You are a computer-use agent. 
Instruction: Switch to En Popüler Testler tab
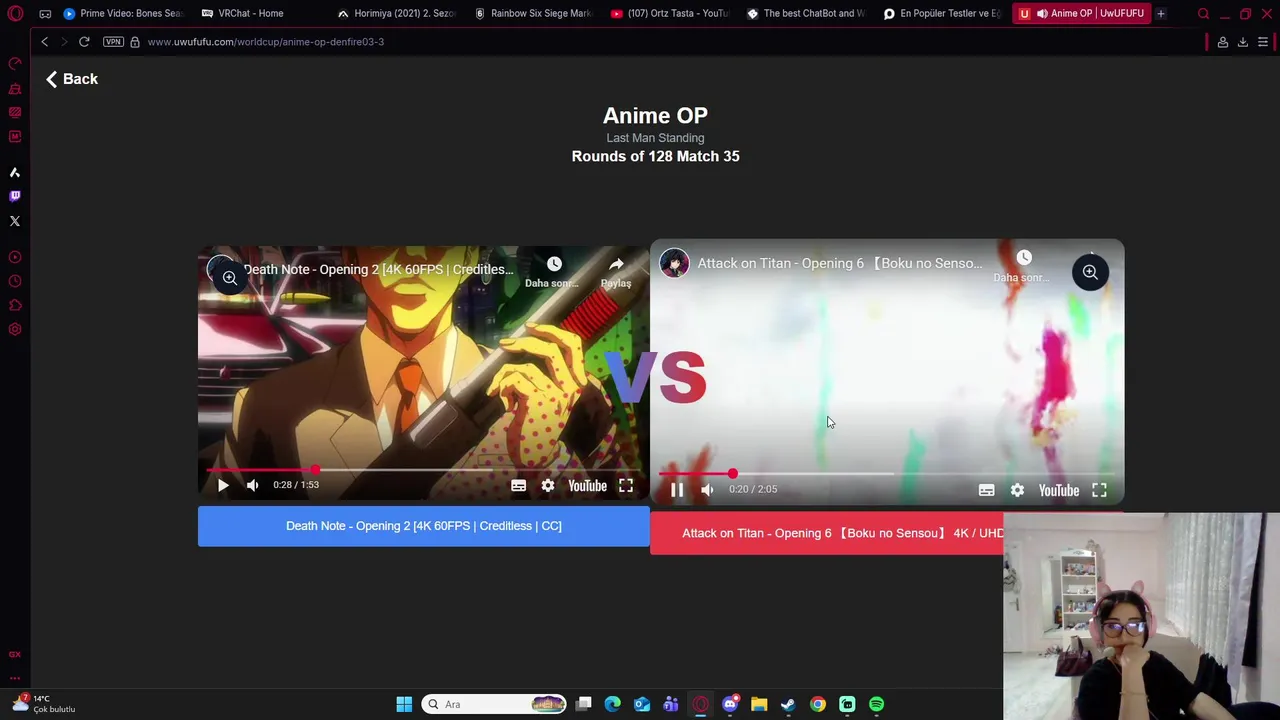[x=943, y=13]
